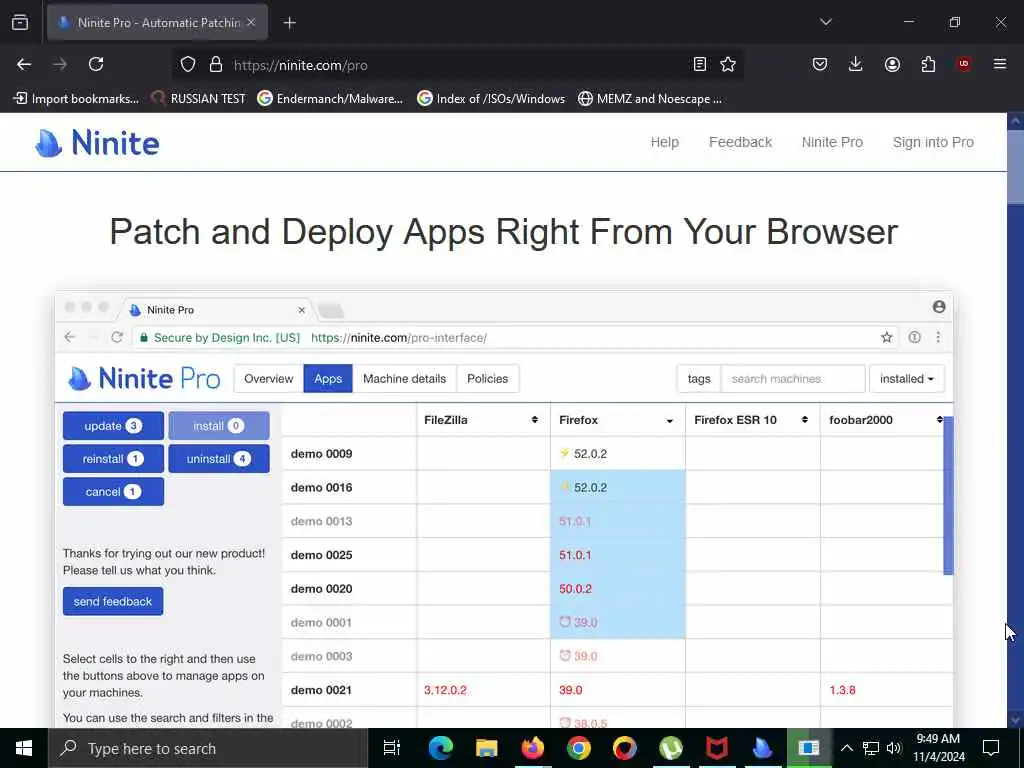The width and height of the screenshot is (1024, 768).
Task: Select the Apps tab in Ninite Pro demo
Action: point(328,379)
